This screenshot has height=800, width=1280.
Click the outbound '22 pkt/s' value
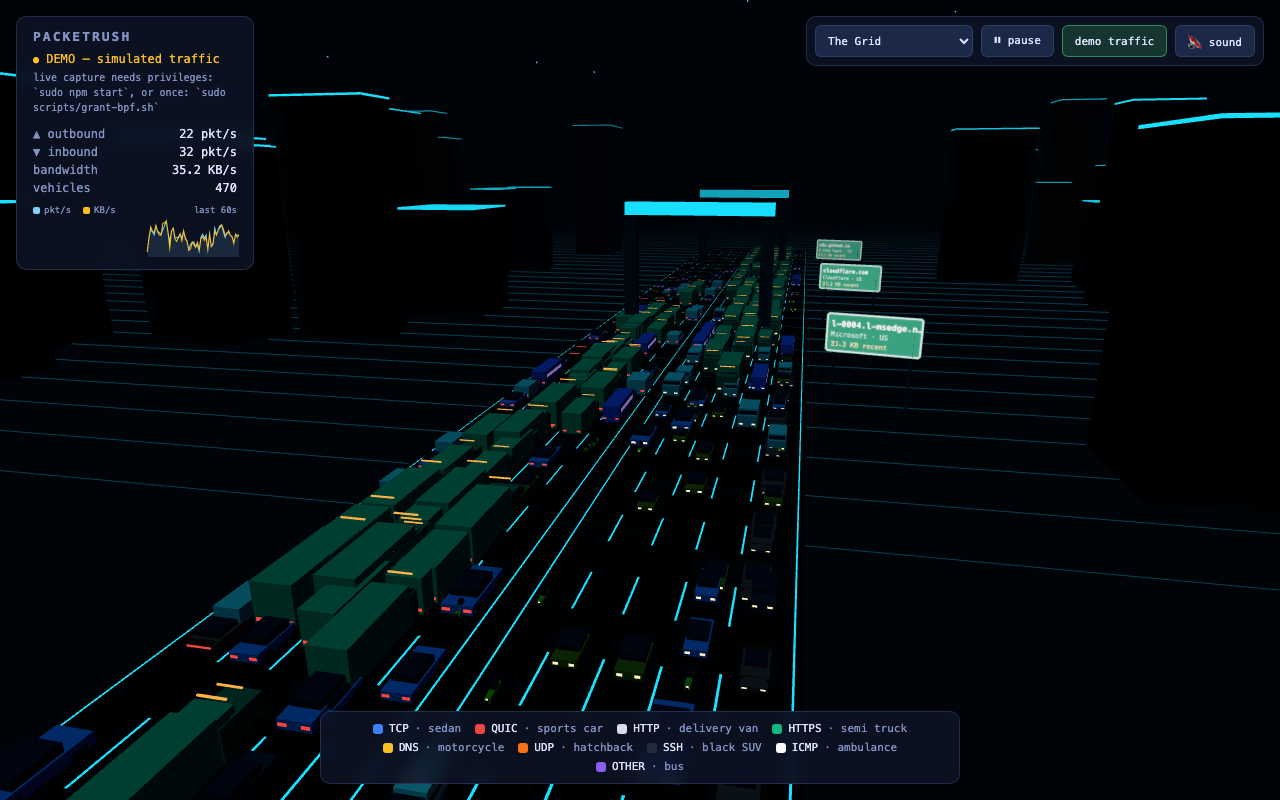click(208, 134)
